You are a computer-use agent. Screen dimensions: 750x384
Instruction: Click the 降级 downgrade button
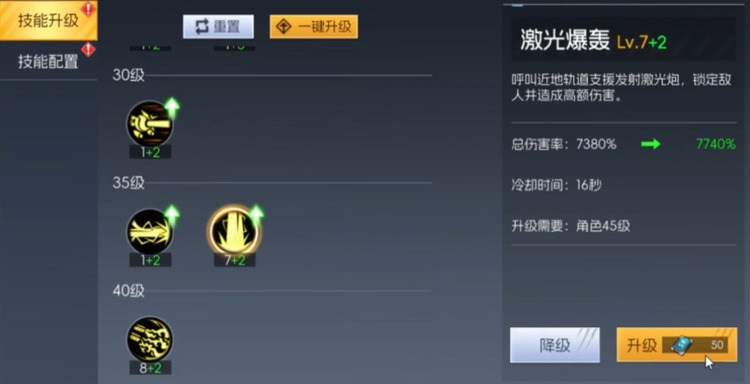pos(555,345)
